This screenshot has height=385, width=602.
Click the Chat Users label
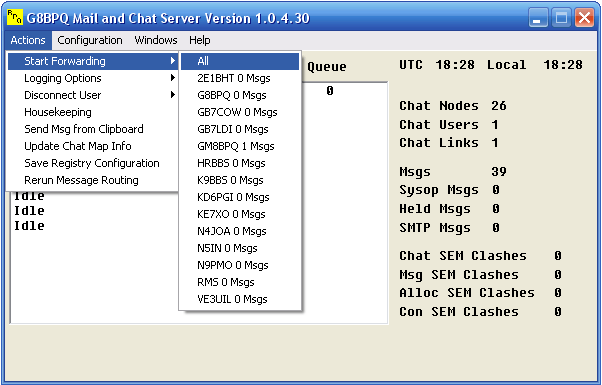pos(439,125)
